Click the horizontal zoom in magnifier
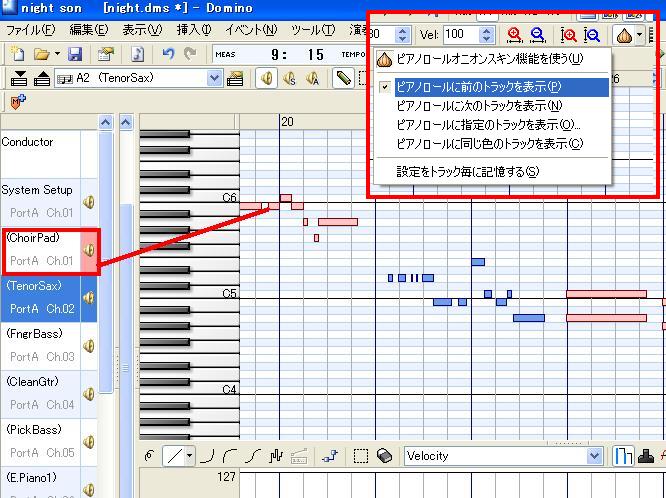This screenshot has width=666, height=498. pos(514,35)
